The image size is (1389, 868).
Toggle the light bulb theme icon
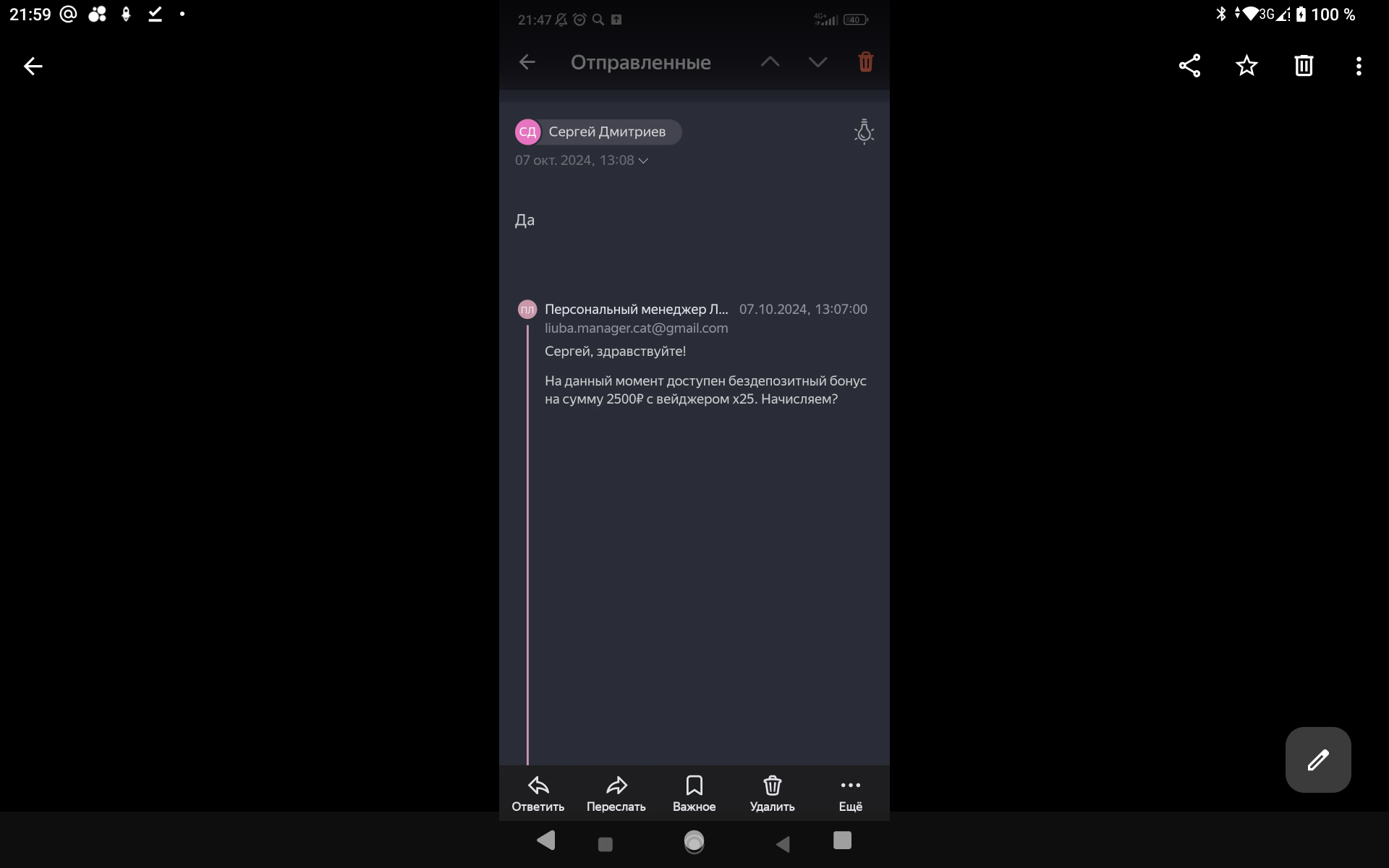point(864,132)
